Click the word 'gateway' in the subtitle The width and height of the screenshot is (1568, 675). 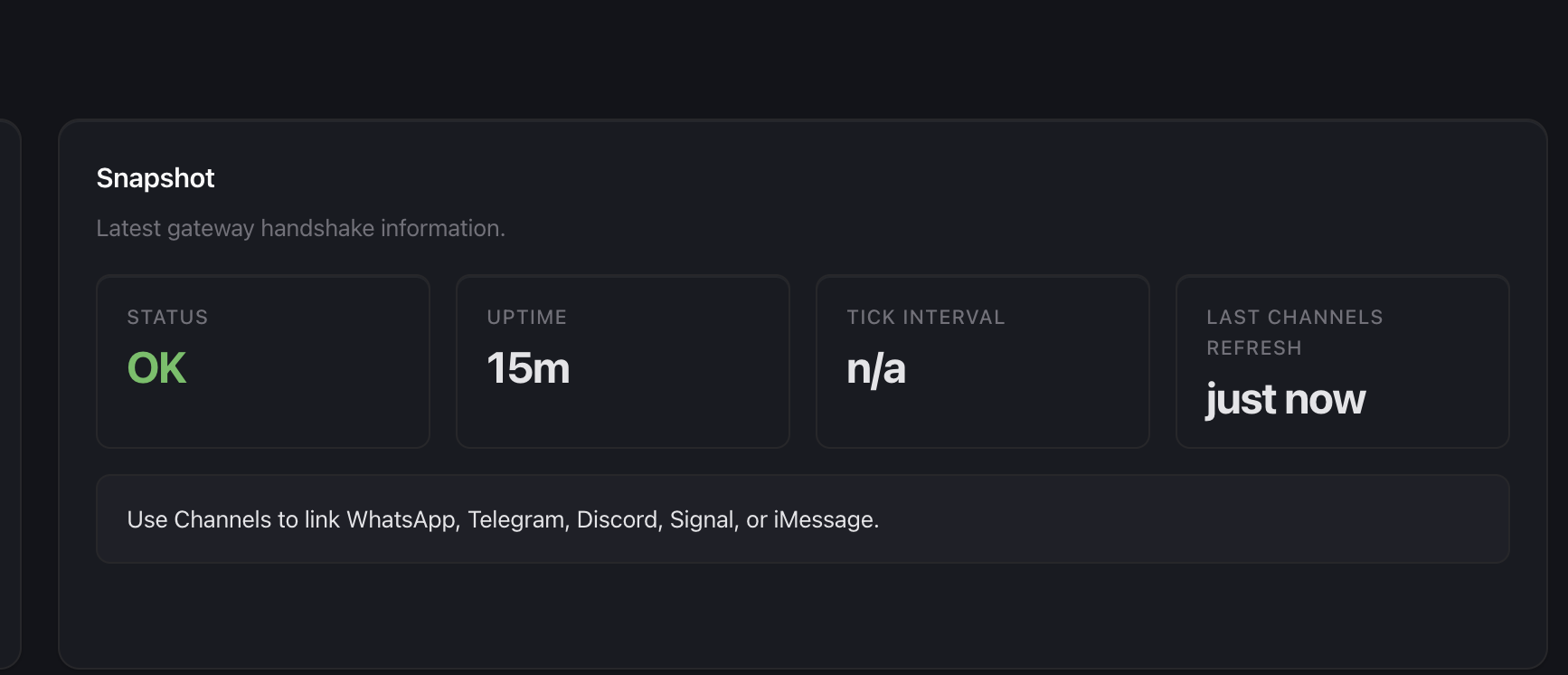[x=211, y=228]
